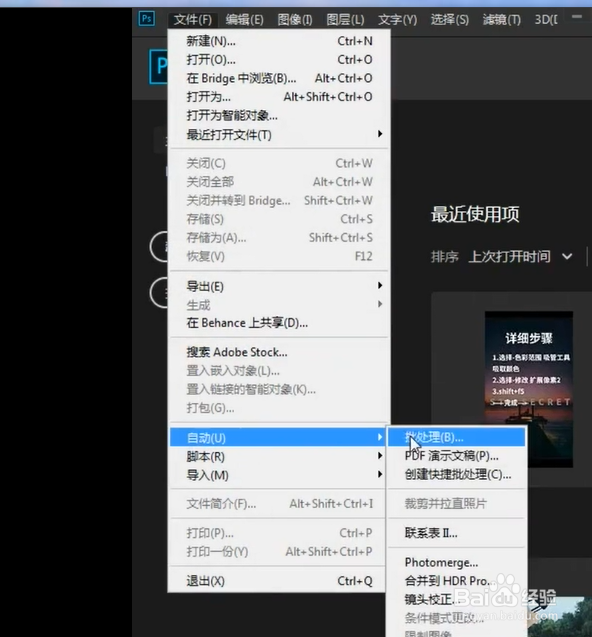Open the 文件(F) menu
This screenshot has height=637, width=592.
[x=193, y=20]
